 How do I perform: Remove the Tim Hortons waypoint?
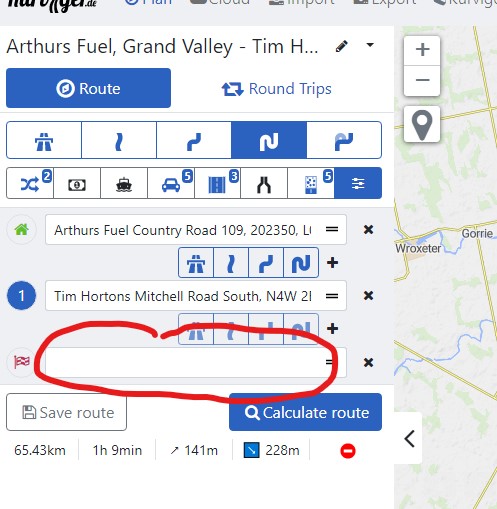(368, 295)
